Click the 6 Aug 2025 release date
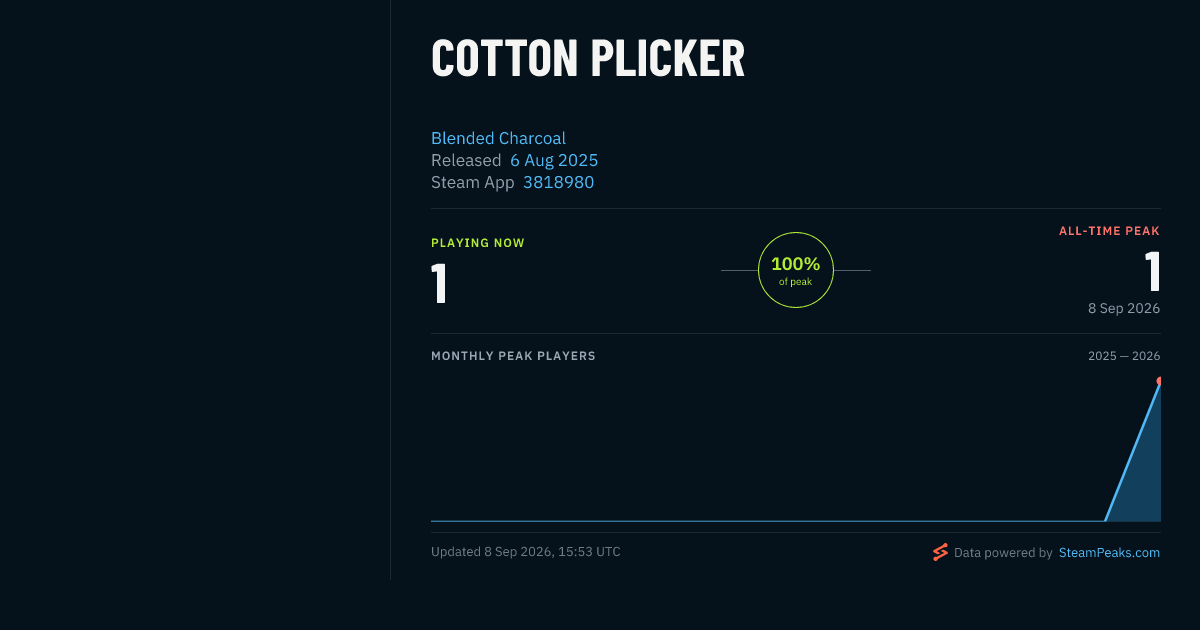The width and height of the screenshot is (1200, 630). 554,160
